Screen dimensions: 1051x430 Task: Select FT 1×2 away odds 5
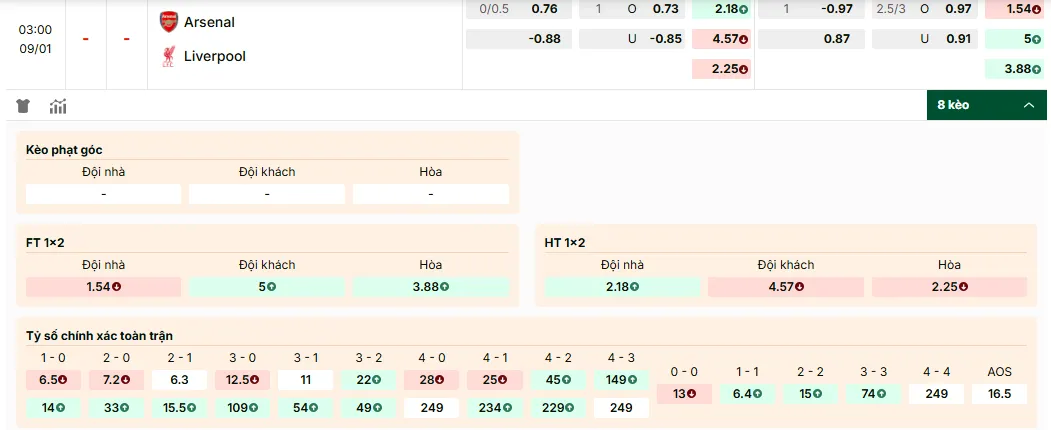click(x=267, y=287)
